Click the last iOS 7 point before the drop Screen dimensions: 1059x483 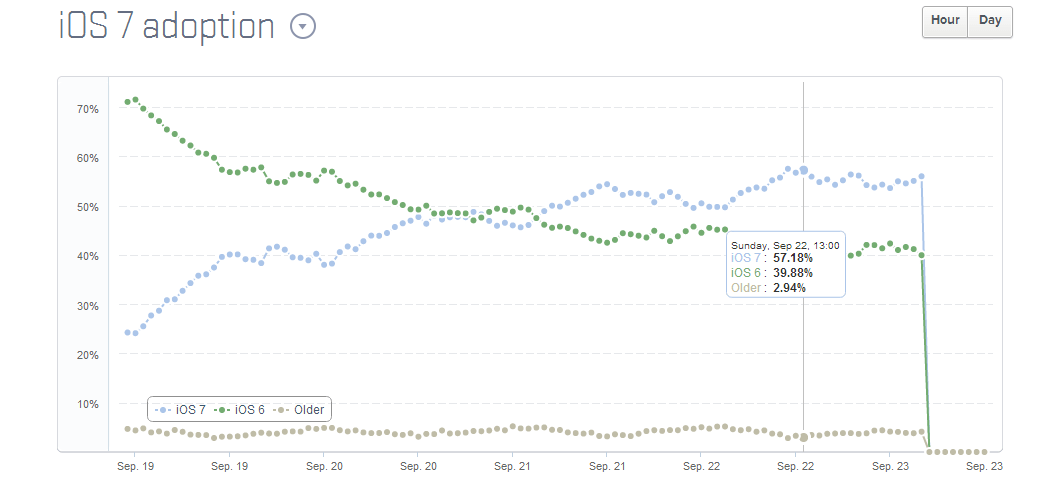pos(921,176)
